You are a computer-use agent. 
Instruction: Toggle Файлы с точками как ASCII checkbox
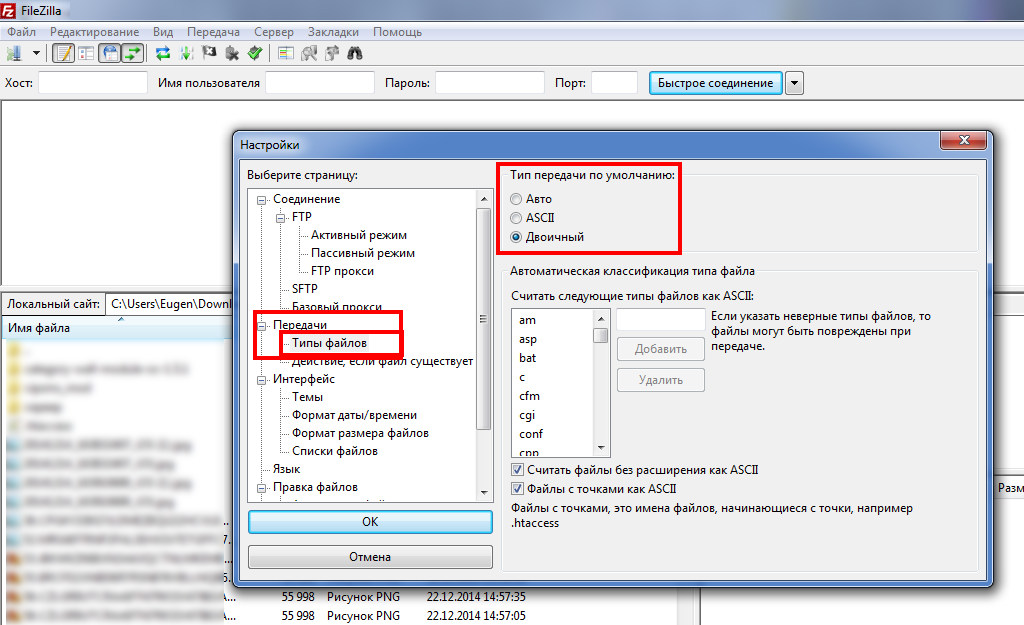(517, 489)
